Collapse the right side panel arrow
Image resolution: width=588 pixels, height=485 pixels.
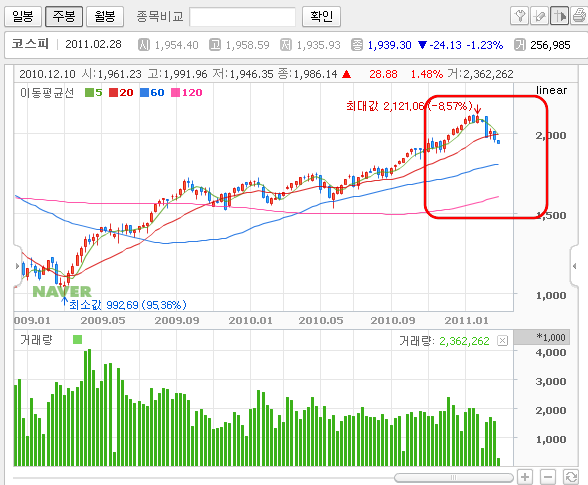coord(574,266)
